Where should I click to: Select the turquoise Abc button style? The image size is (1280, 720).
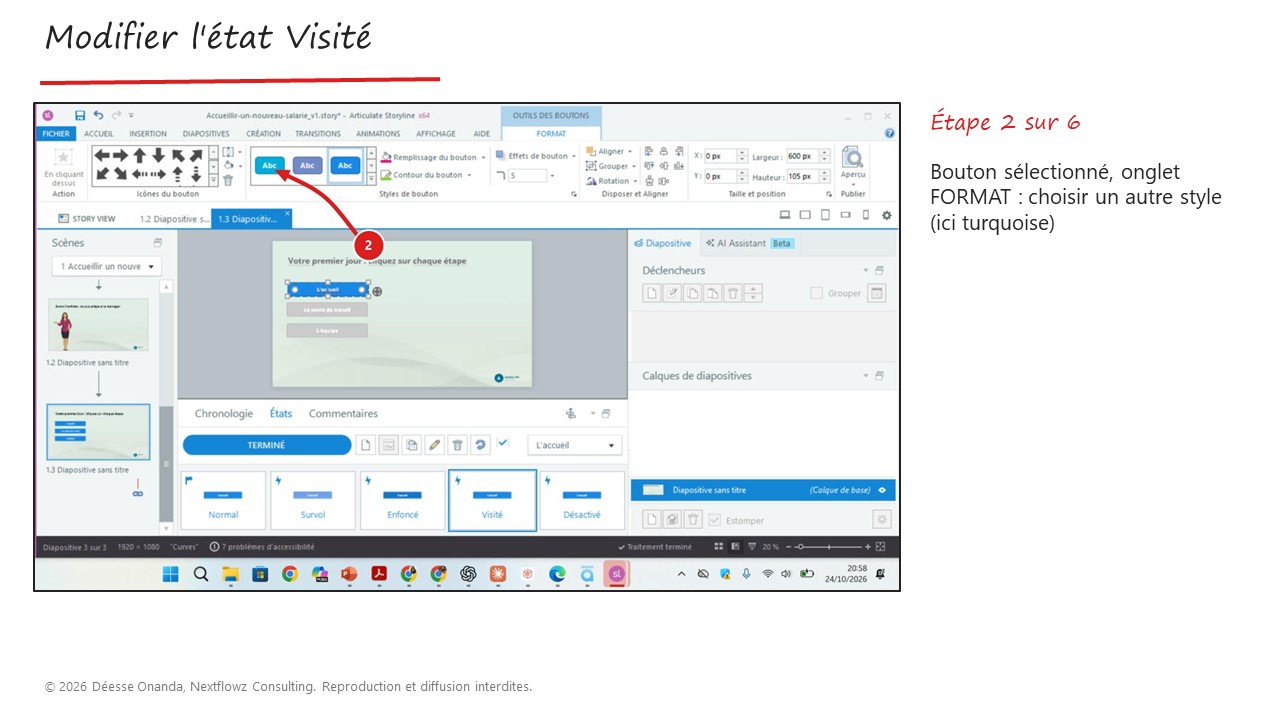click(270, 165)
